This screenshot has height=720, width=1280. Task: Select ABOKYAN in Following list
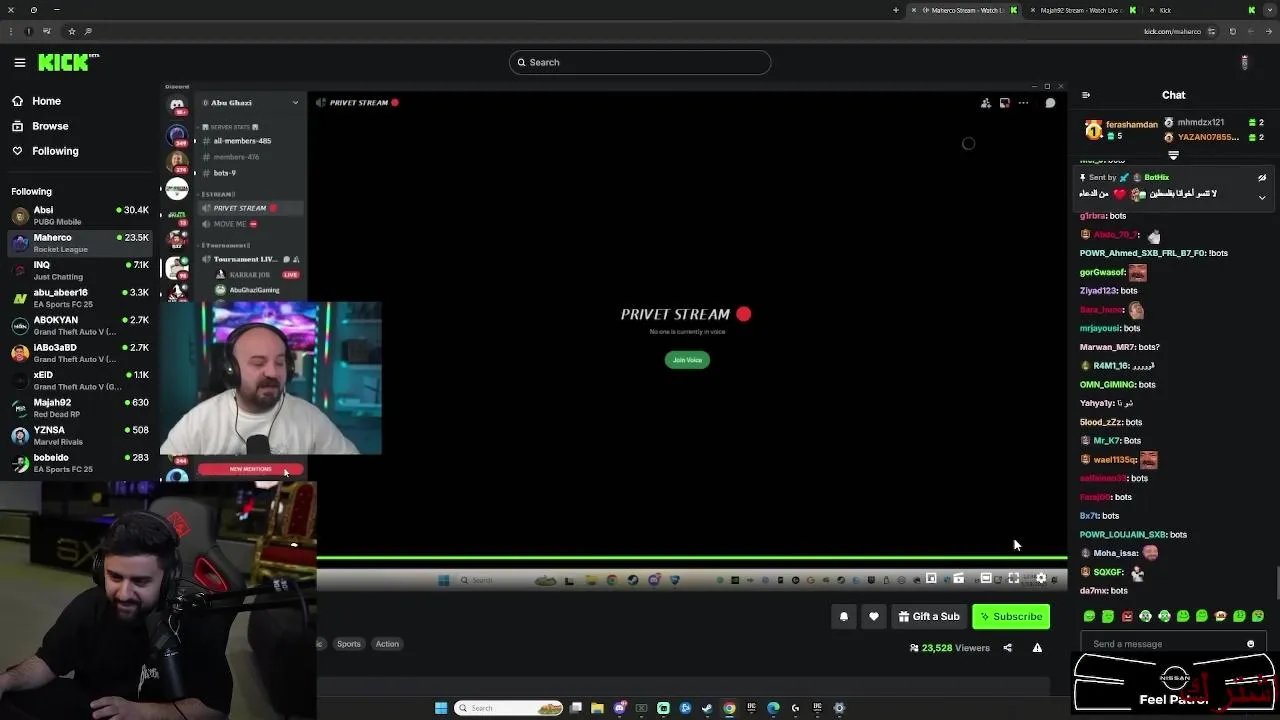[80, 326]
